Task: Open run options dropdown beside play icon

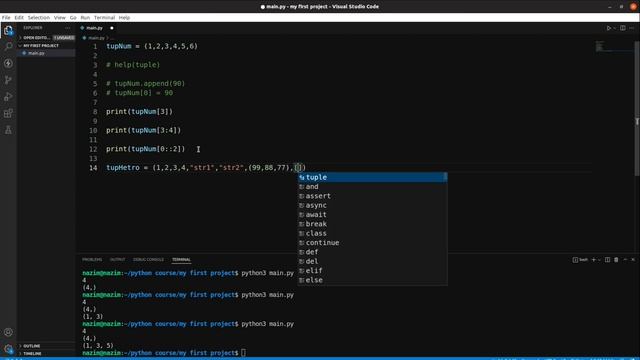Action: point(614,28)
